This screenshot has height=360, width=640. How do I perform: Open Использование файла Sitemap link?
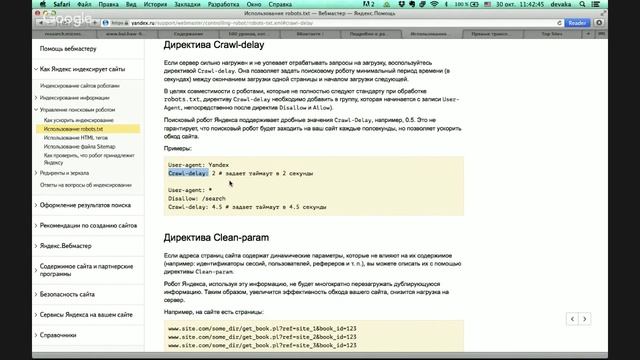(x=80, y=147)
